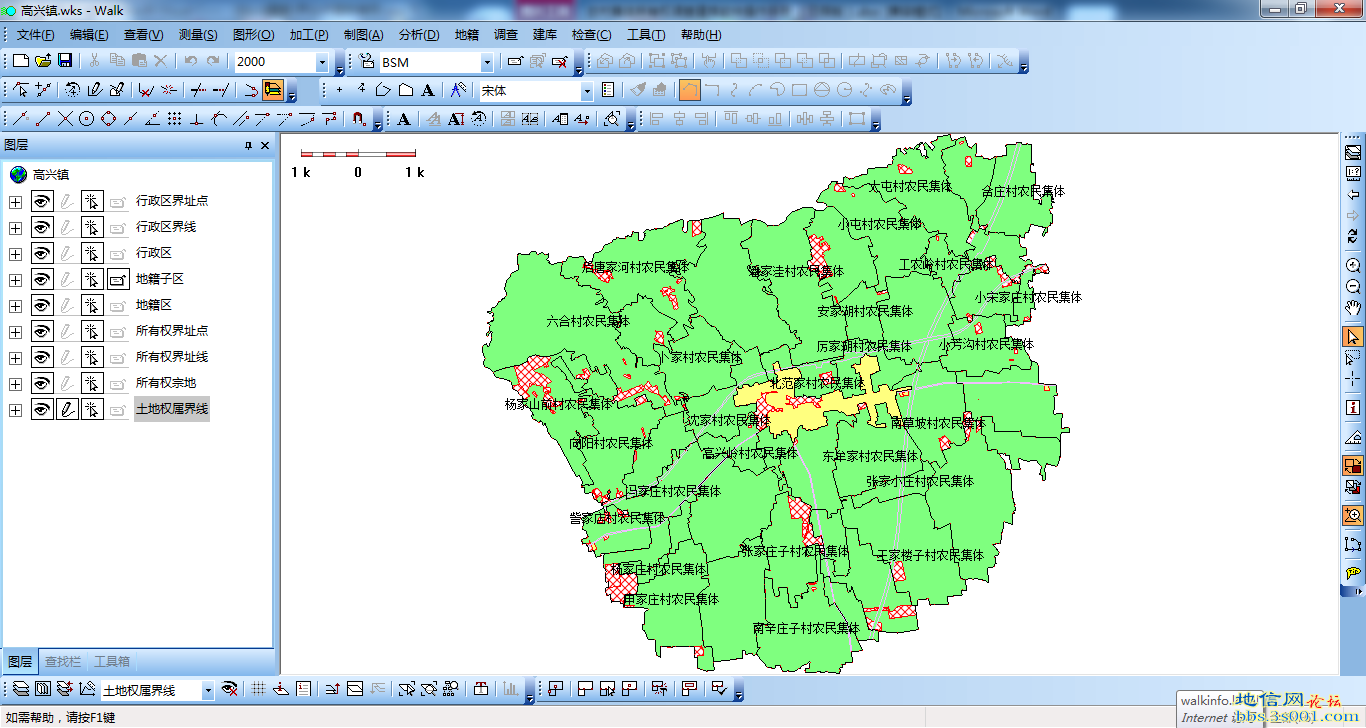Open the 土地权属界线 layer dropdown at bottom
Image resolution: width=1366 pixels, height=728 pixels.
[x=208, y=690]
